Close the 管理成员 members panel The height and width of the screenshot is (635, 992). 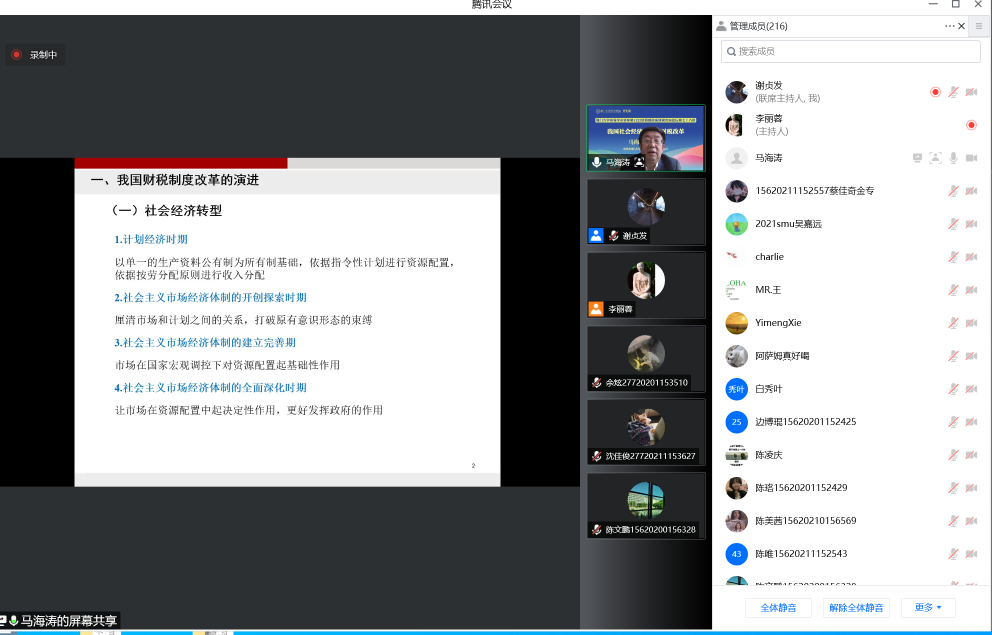962,26
